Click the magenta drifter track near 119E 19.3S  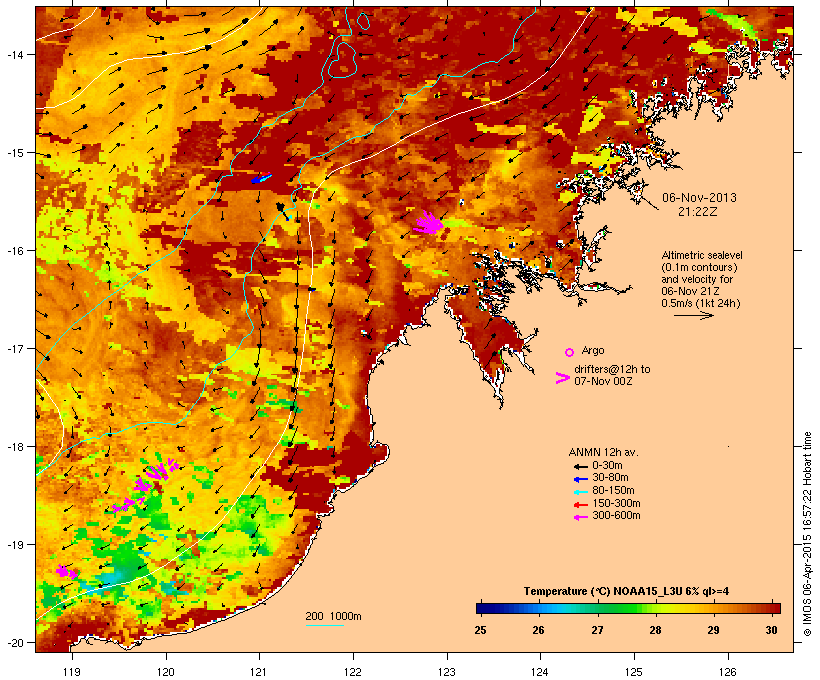[66, 572]
